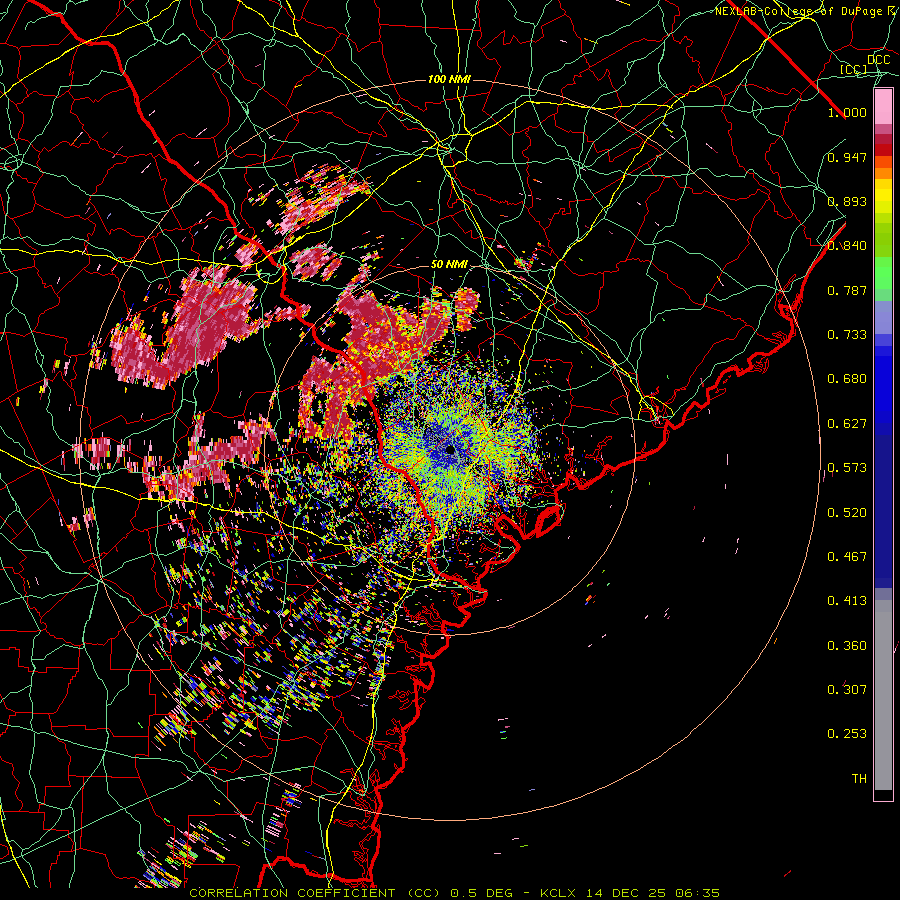900x900 pixels.
Task: Click the 100 NMI range ring label
Action: (449, 79)
